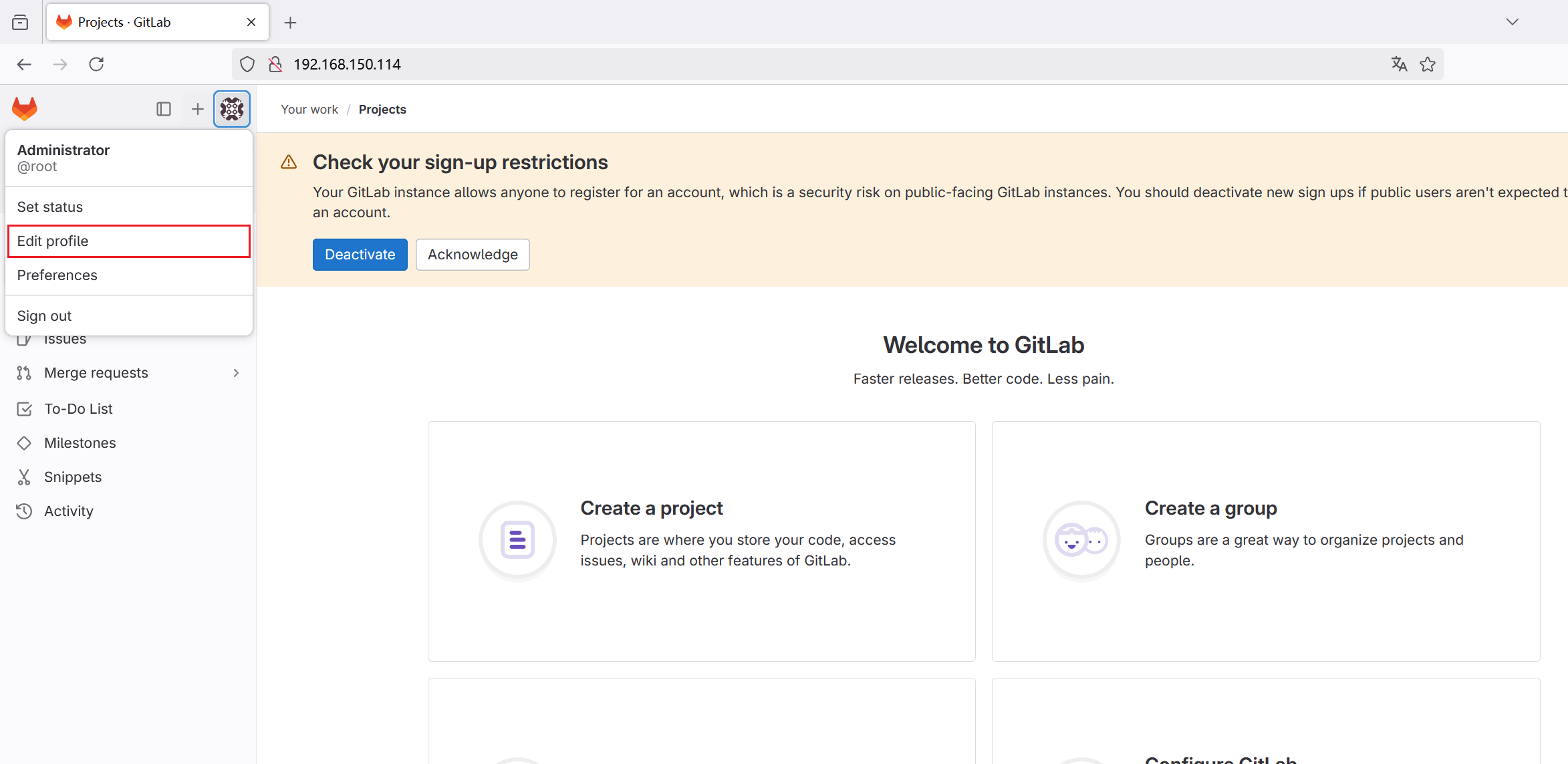The height and width of the screenshot is (764, 1568).
Task: Click the To-Do List checkbox icon
Action: pyautogui.click(x=24, y=409)
